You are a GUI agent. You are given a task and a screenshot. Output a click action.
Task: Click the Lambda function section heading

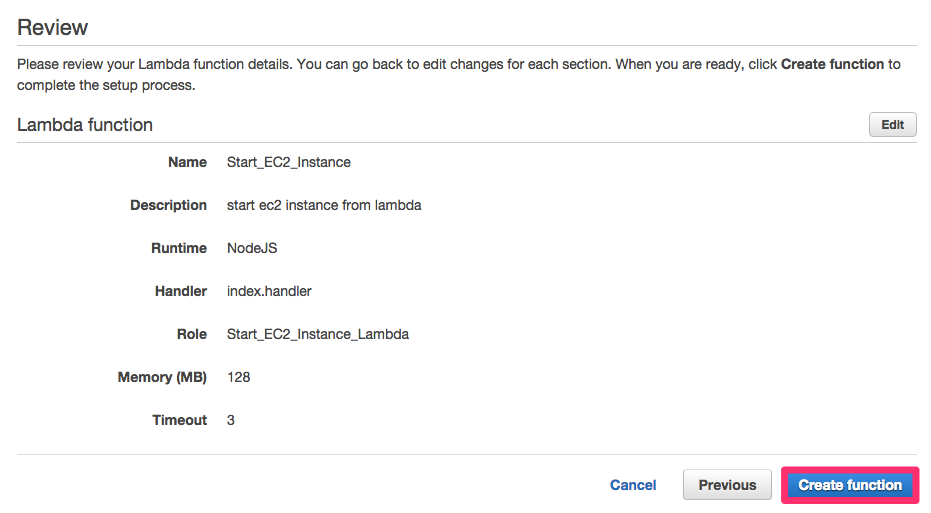(x=85, y=125)
